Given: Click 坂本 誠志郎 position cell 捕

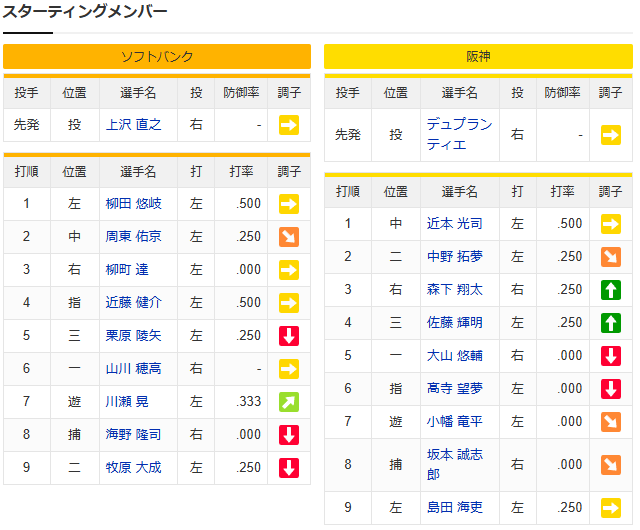Looking at the screenshot, I should point(396,465).
